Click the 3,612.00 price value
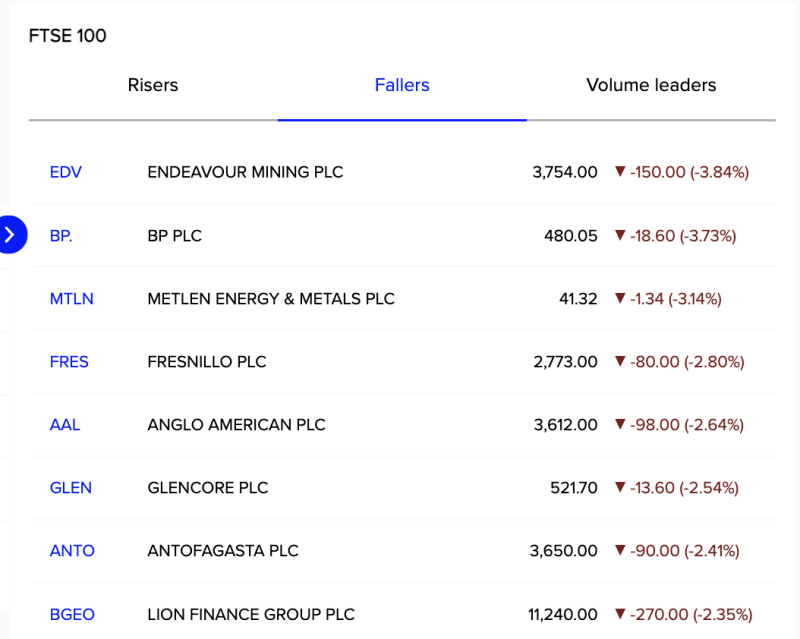800x639 pixels. click(x=565, y=425)
